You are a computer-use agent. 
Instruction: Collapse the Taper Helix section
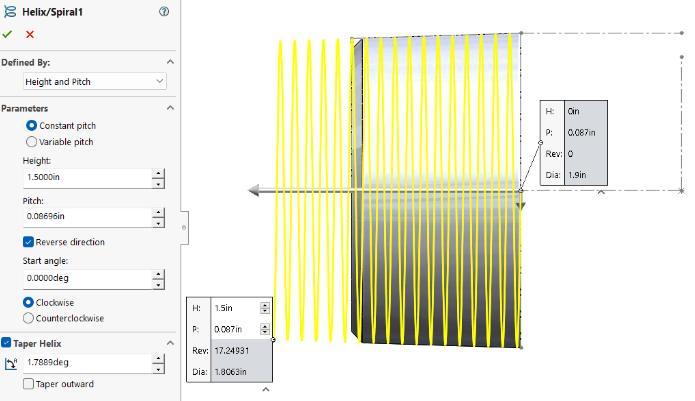[x=169, y=343]
